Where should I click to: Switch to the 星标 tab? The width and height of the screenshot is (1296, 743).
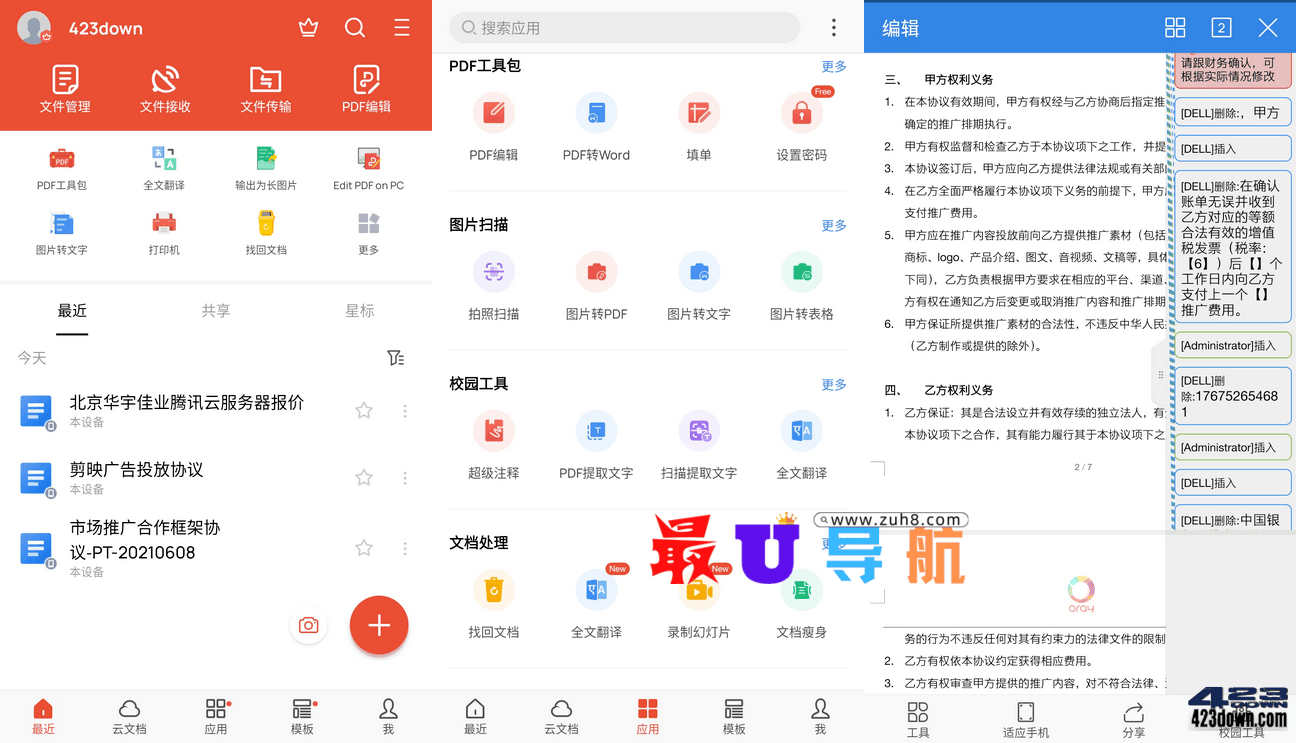click(360, 311)
